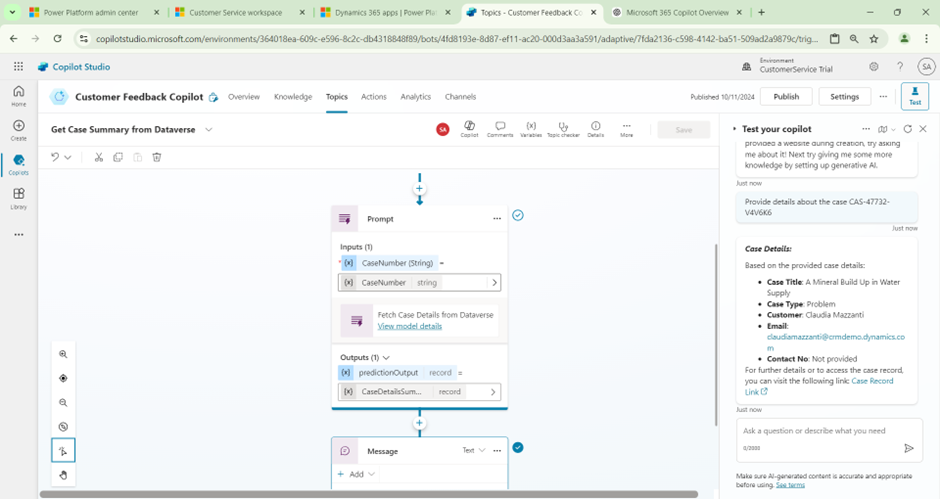Refresh the test copilot conversation
The image size is (940, 499).
point(908,129)
